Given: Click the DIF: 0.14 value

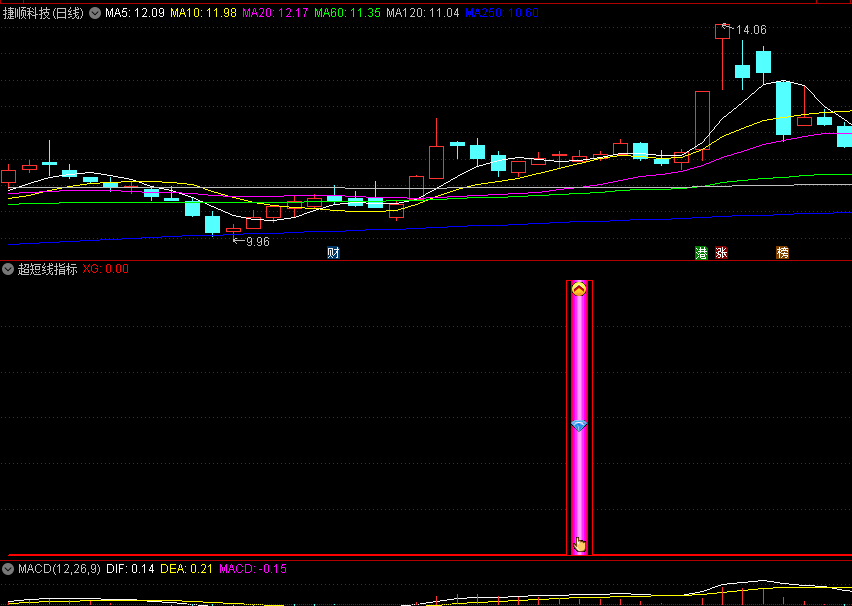Looking at the screenshot, I should (130, 569).
